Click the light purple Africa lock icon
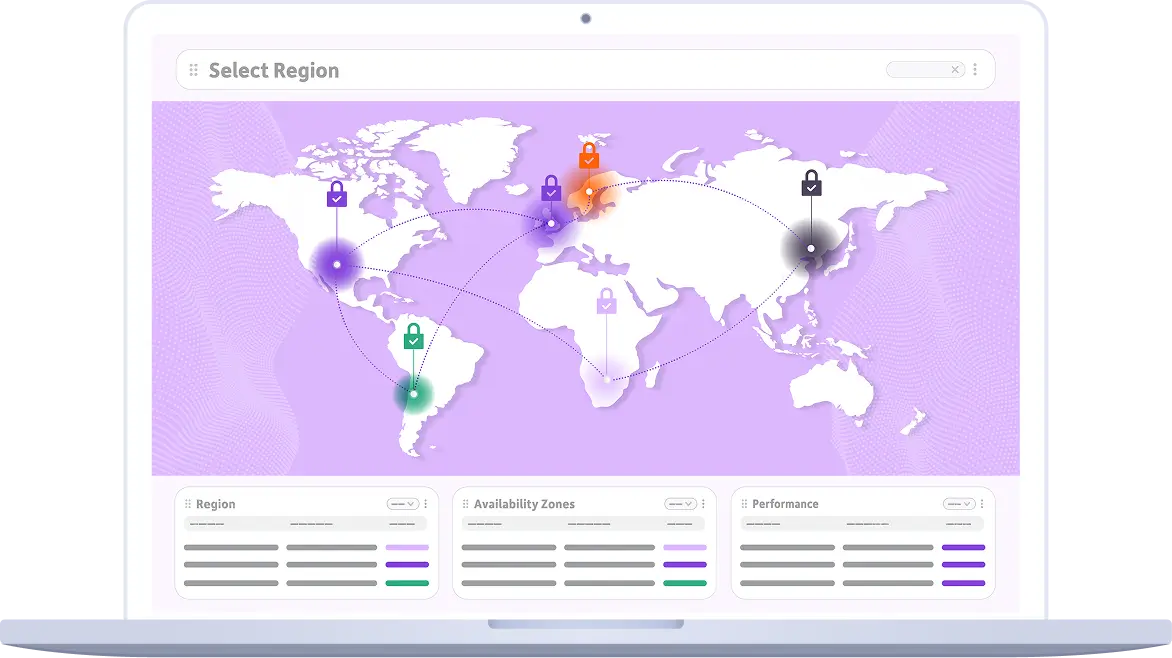Image resolution: width=1172 pixels, height=658 pixels. point(606,302)
